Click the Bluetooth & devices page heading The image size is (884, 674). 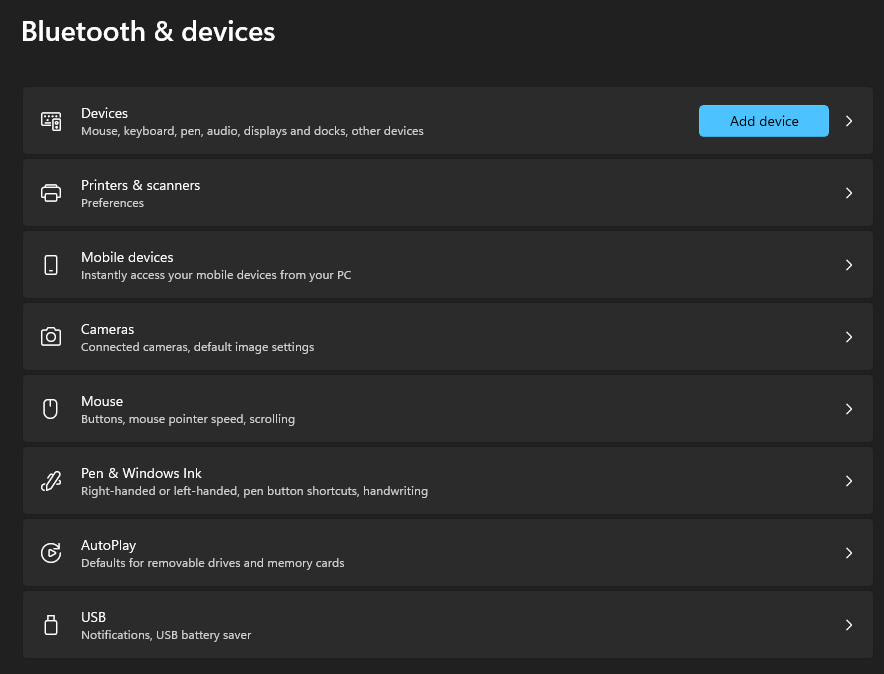coord(148,32)
